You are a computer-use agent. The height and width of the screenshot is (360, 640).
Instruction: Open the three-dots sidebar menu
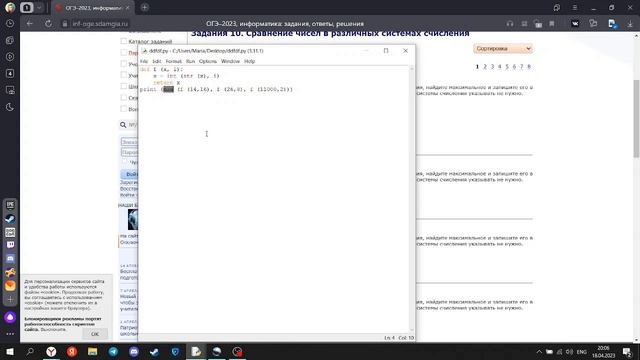point(10,334)
